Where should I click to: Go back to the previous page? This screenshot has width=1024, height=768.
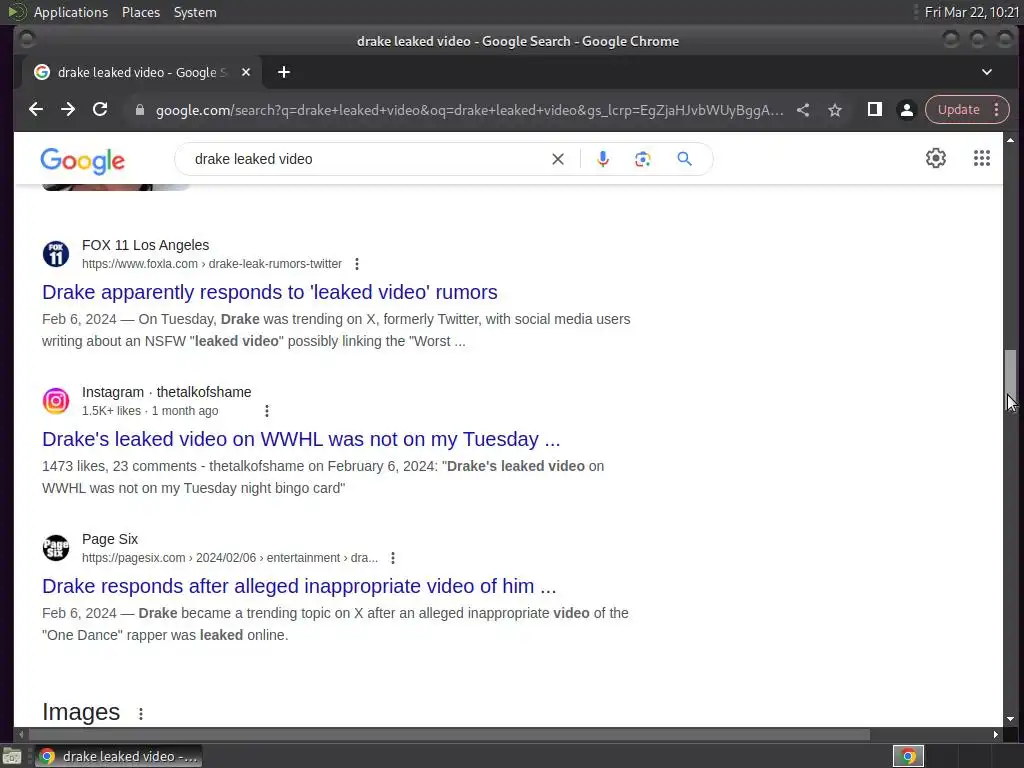point(36,110)
